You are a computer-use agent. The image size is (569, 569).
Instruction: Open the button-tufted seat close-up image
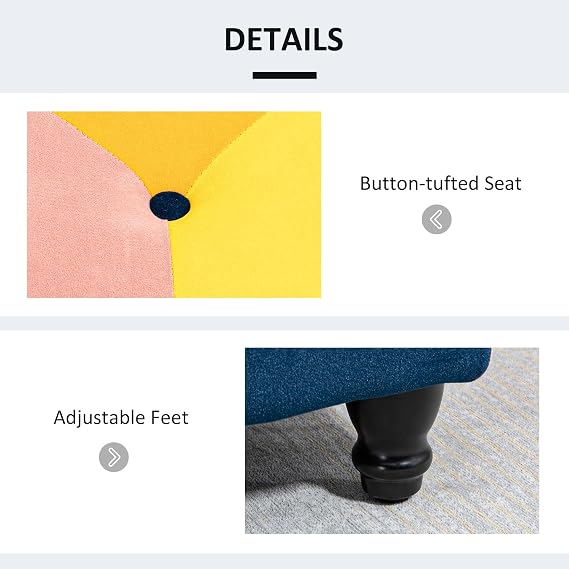tap(174, 205)
